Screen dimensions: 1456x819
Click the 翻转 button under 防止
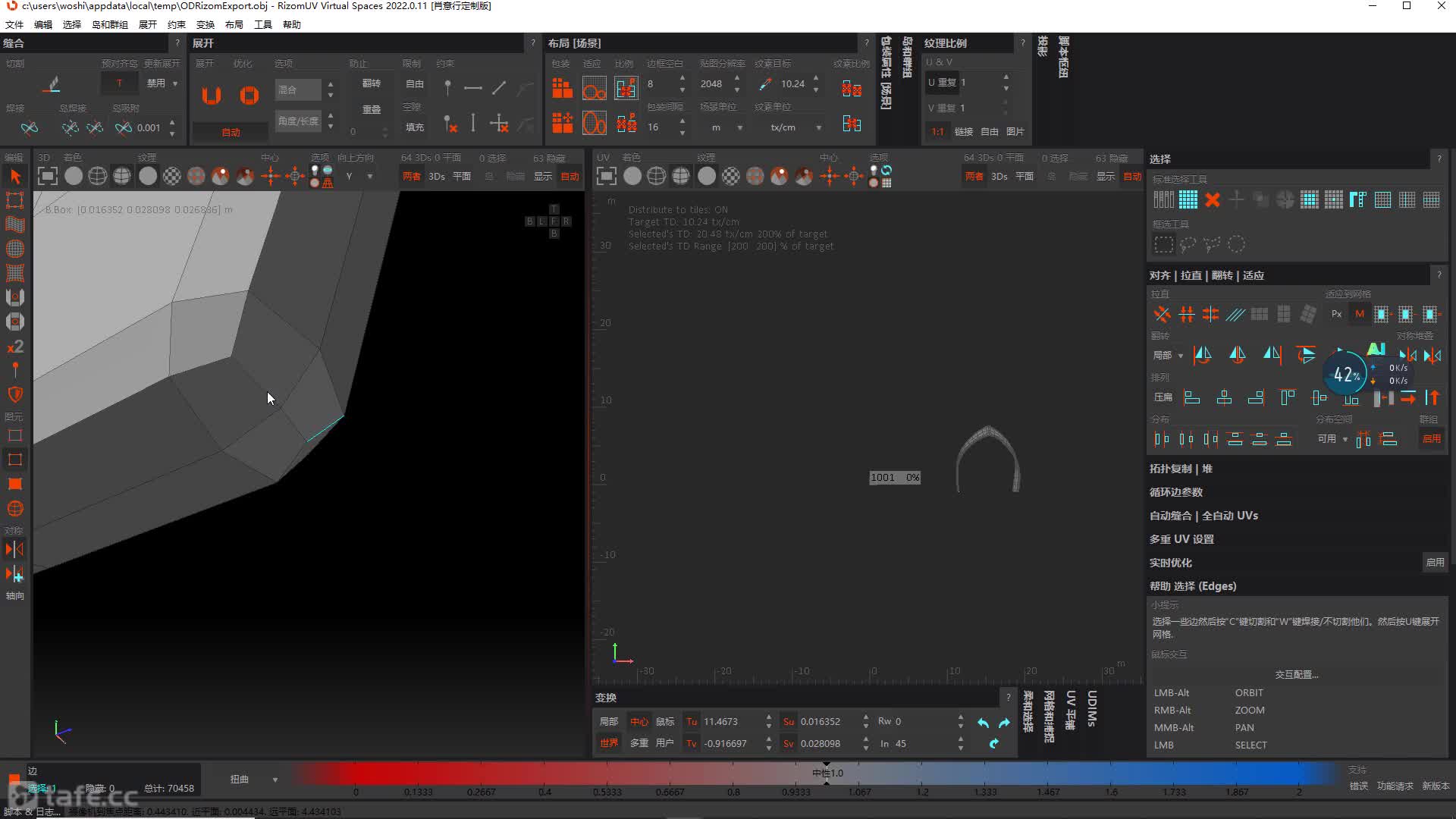372,83
